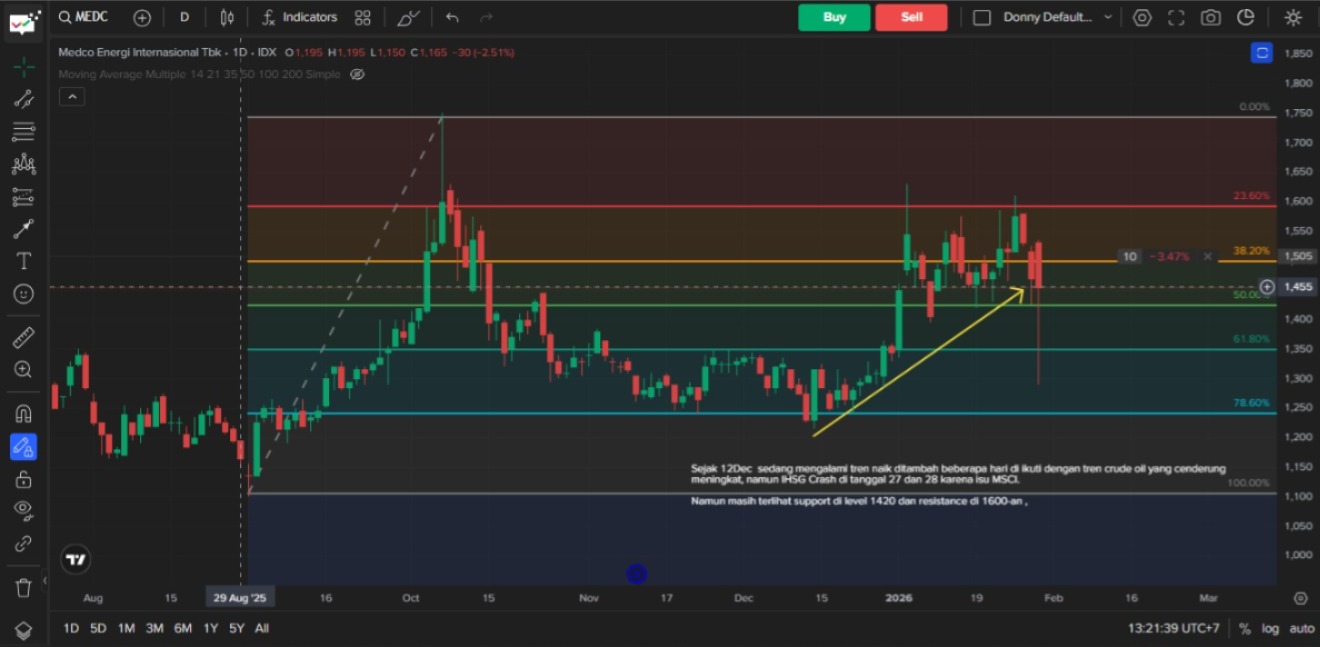Toggle auto scale on price axis
The width and height of the screenshot is (1320, 647).
click(x=1301, y=628)
